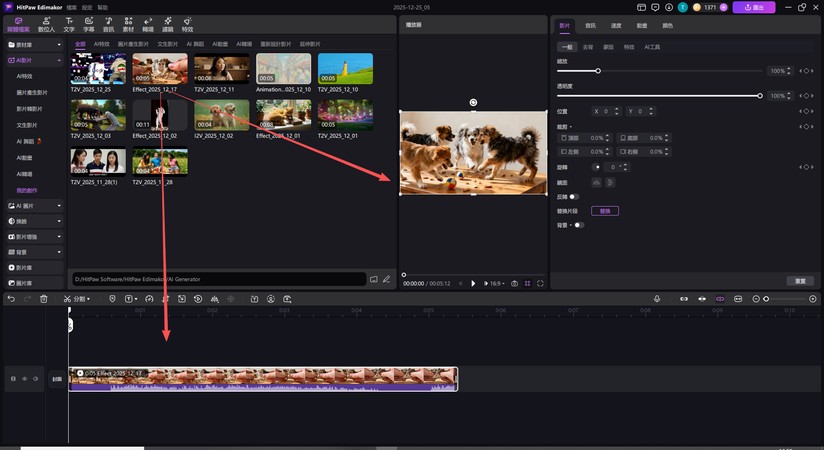824x450 pixels.
Task: Add keyframe diamond for scale row
Action: pos(807,71)
